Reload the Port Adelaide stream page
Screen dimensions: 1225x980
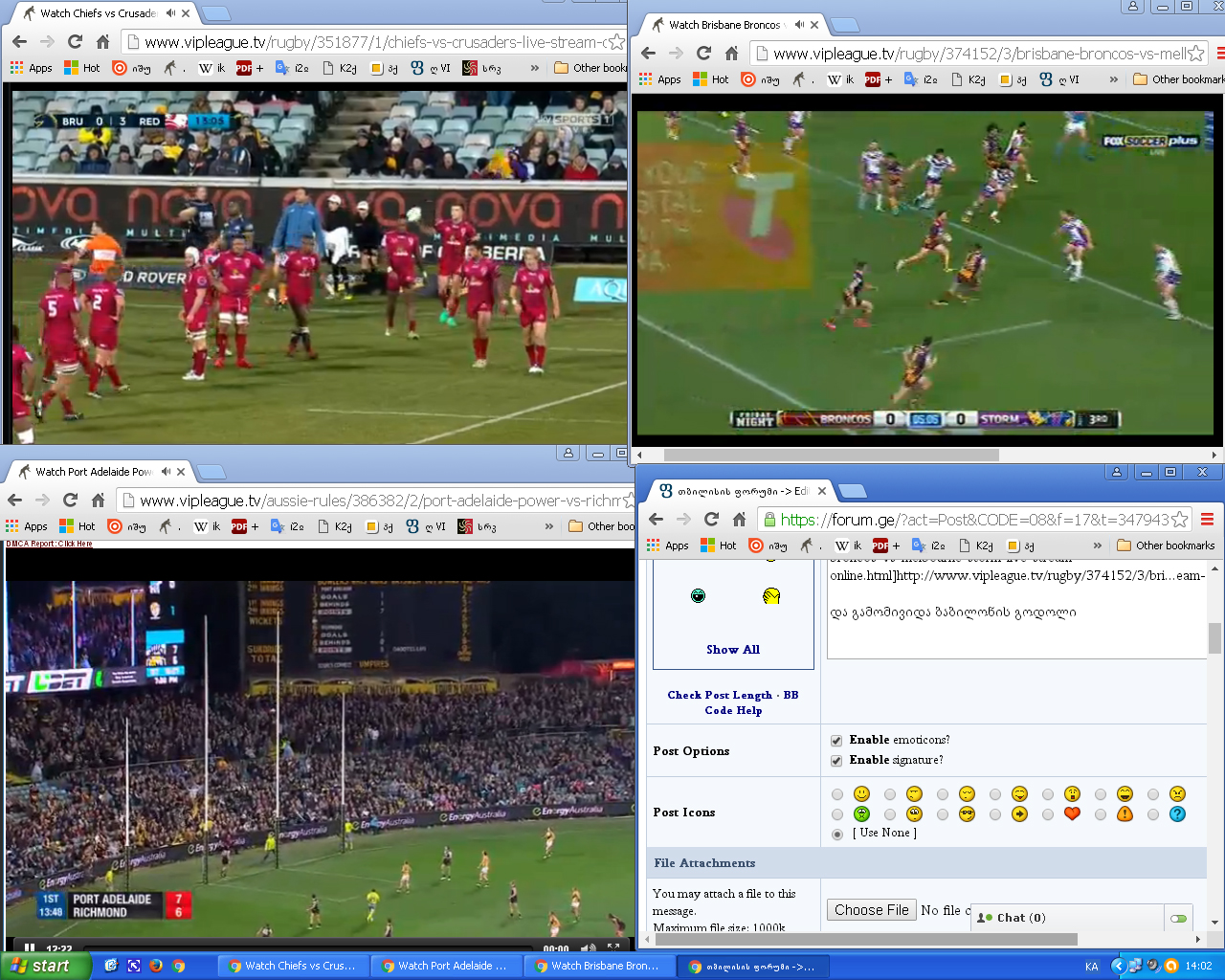pyautogui.click(x=70, y=501)
